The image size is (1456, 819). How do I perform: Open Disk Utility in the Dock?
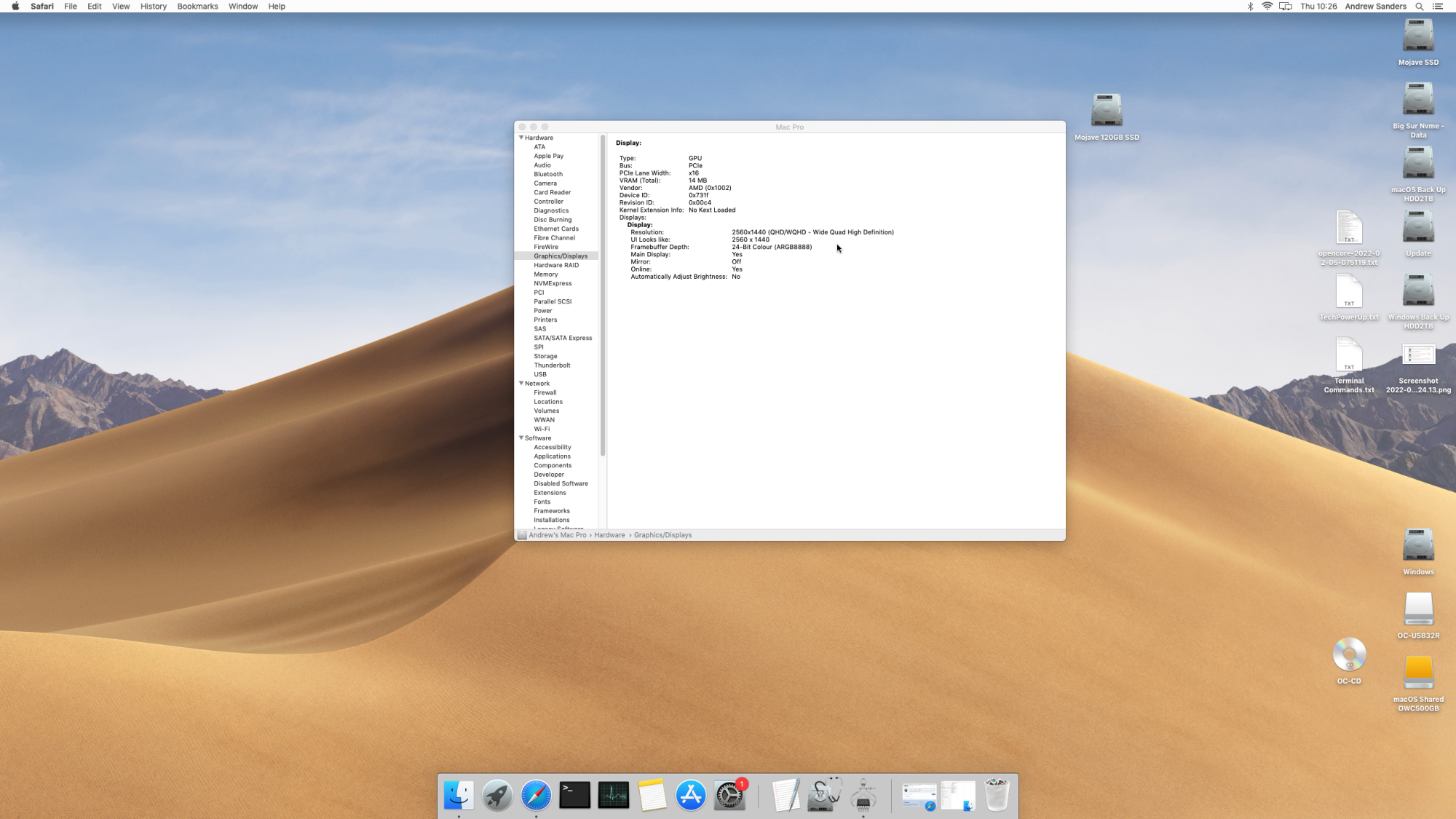824,795
